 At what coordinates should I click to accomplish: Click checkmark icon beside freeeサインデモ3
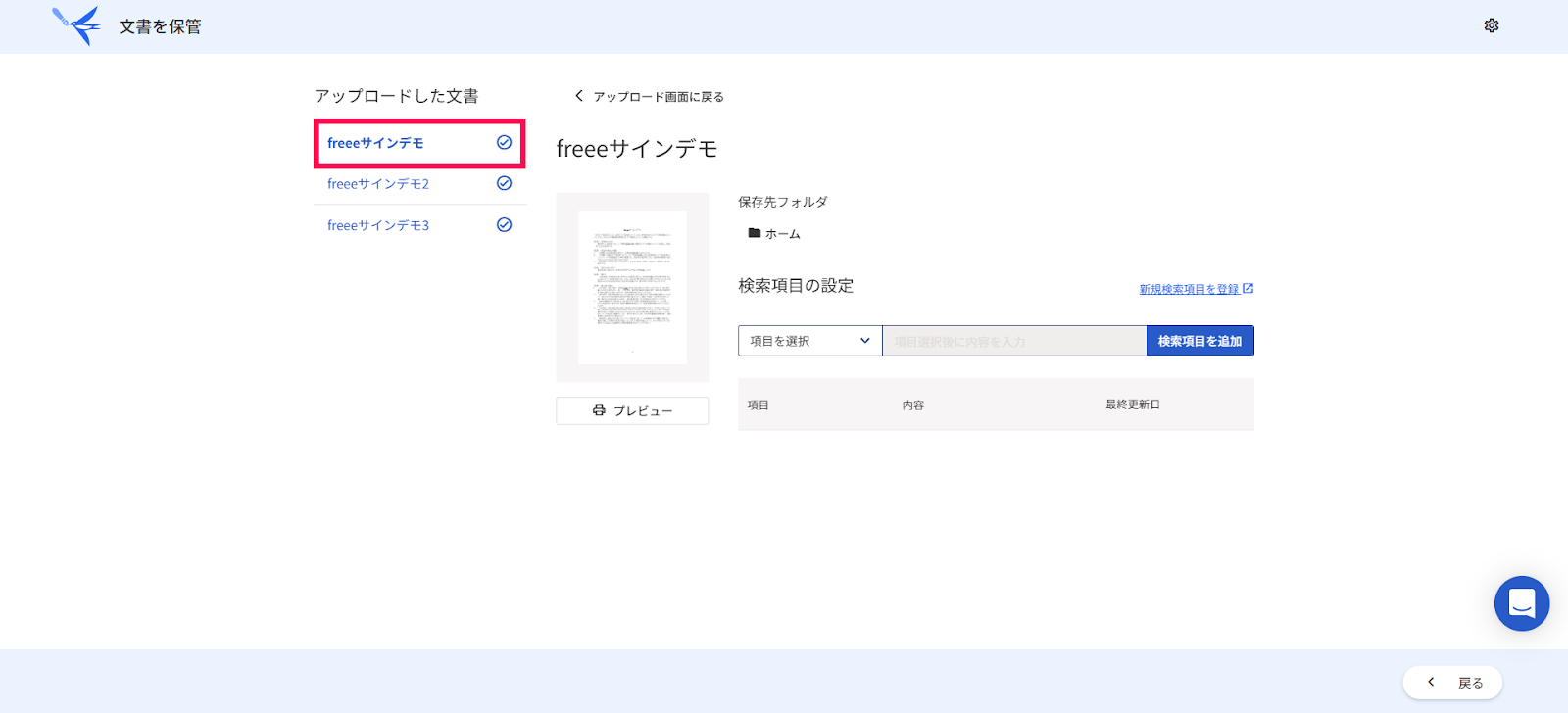coord(504,224)
